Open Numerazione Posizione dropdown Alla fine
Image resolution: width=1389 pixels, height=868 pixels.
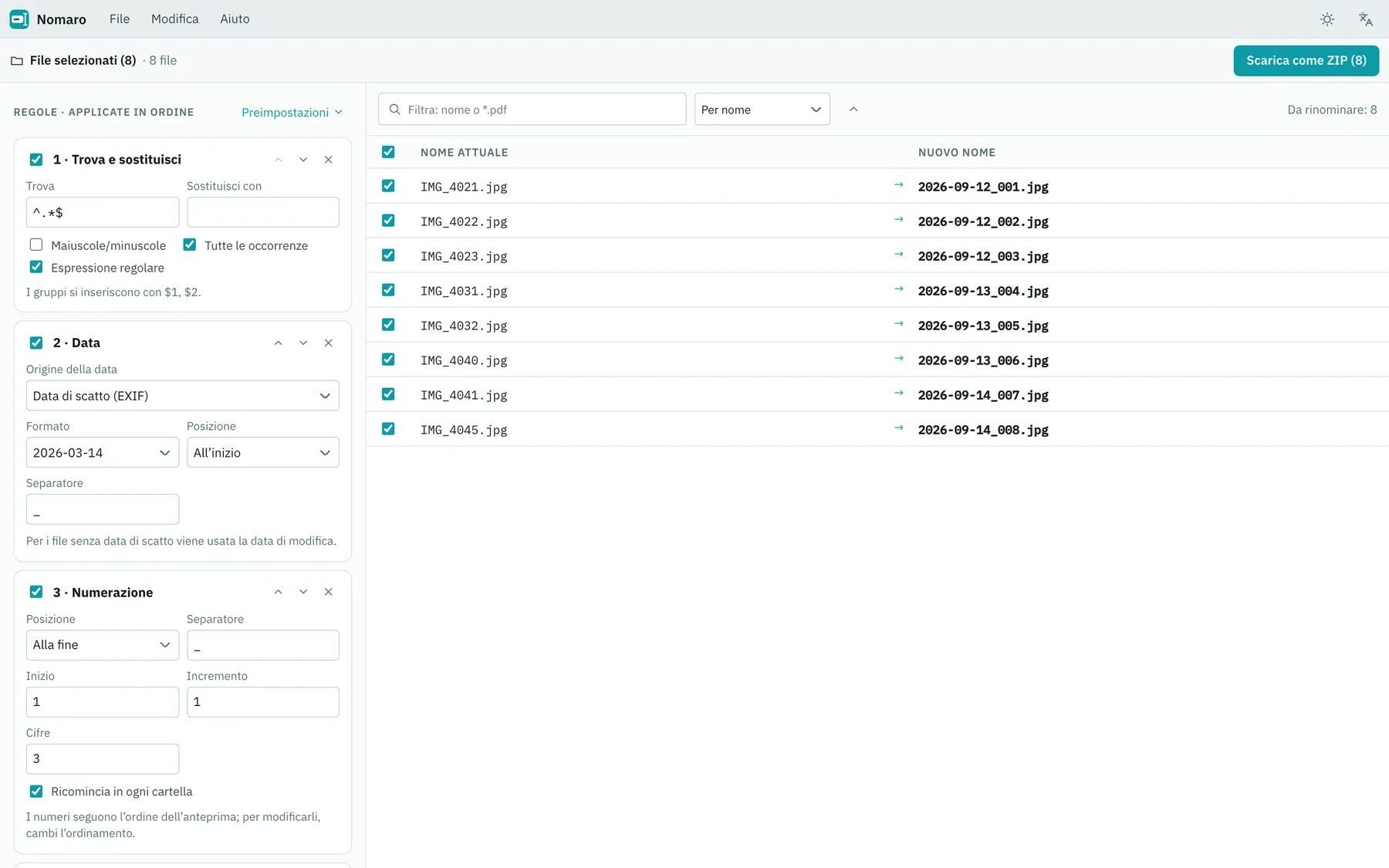(x=103, y=645)
